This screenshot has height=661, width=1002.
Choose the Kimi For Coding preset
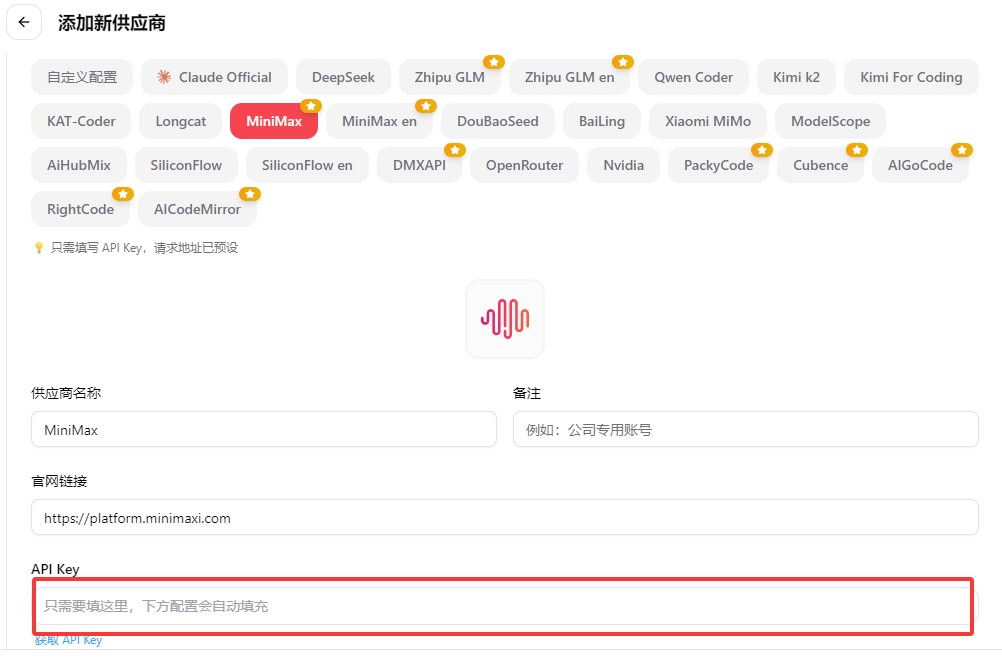pos(911,77)
